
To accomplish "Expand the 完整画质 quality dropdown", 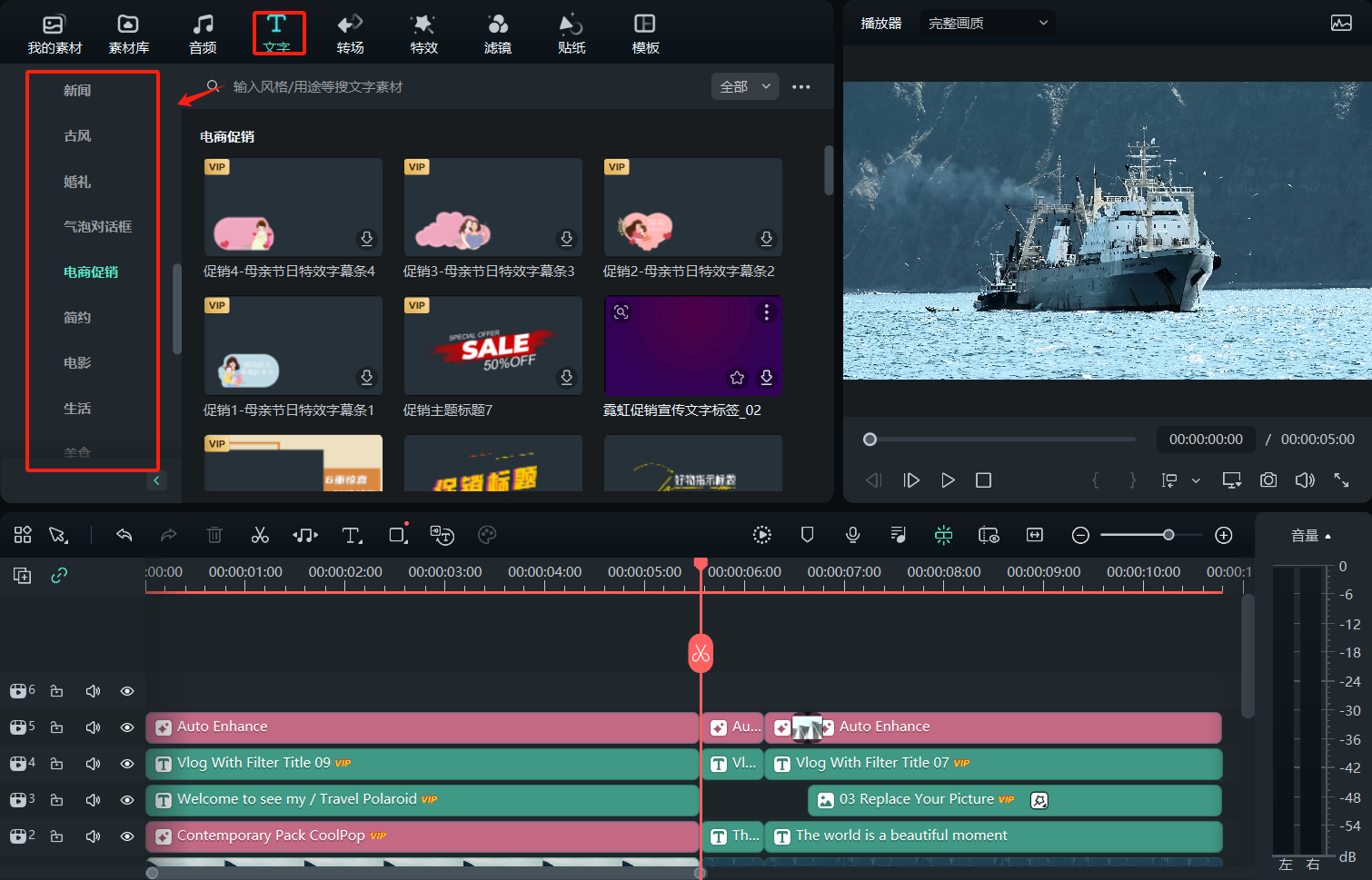I will click(x=988, y=23).
